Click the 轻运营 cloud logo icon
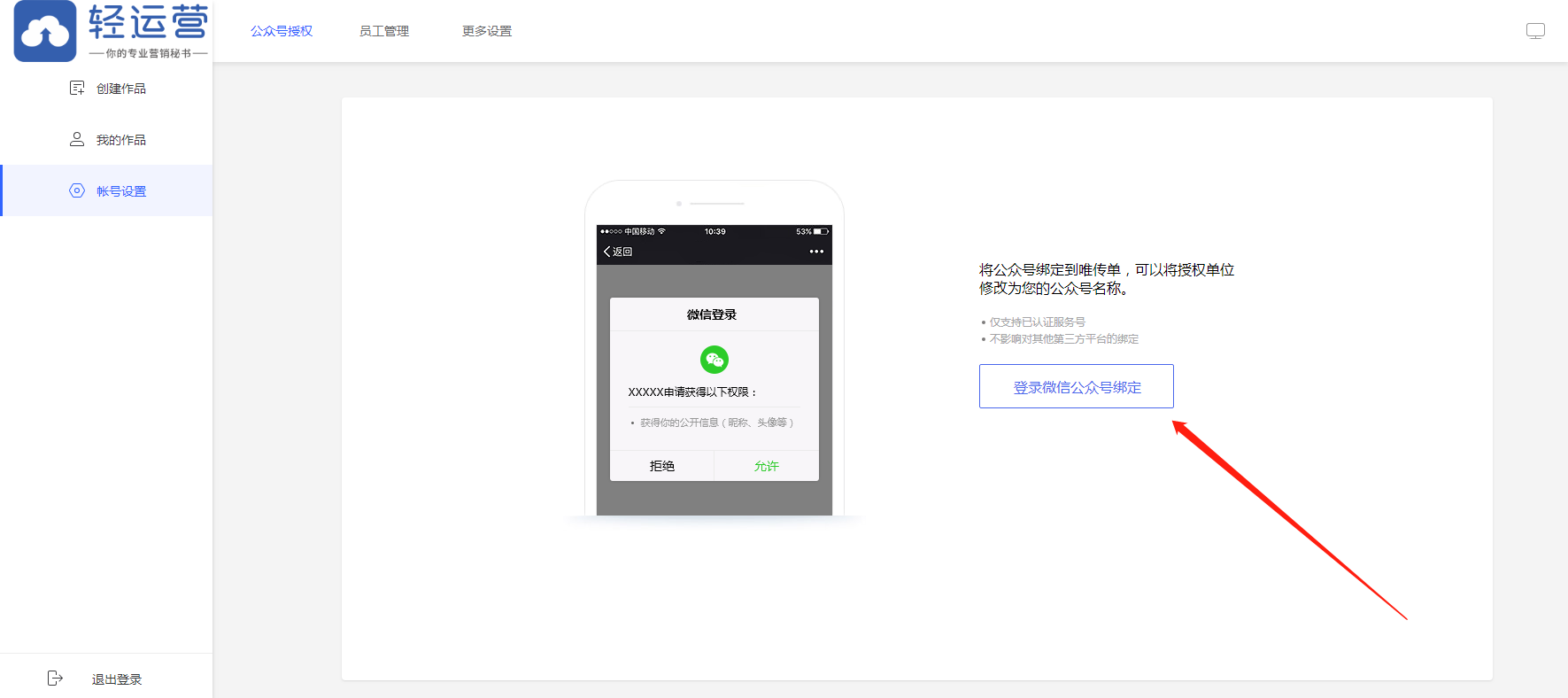This screenshot has width=1568, height=698. click(x=45, y=31)
